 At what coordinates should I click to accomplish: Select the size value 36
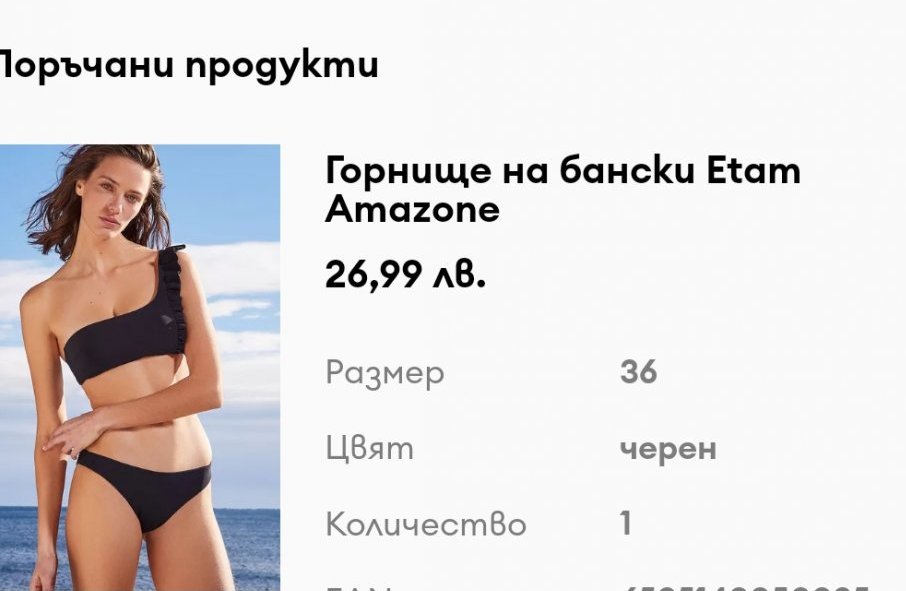[638, 371]
